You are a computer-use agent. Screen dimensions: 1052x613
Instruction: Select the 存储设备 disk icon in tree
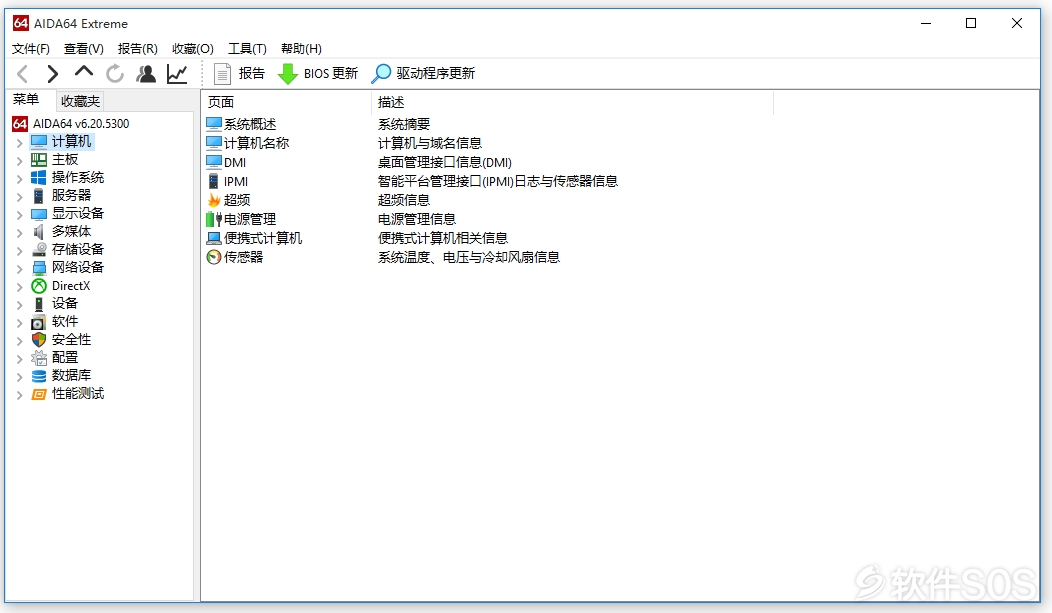39,249
